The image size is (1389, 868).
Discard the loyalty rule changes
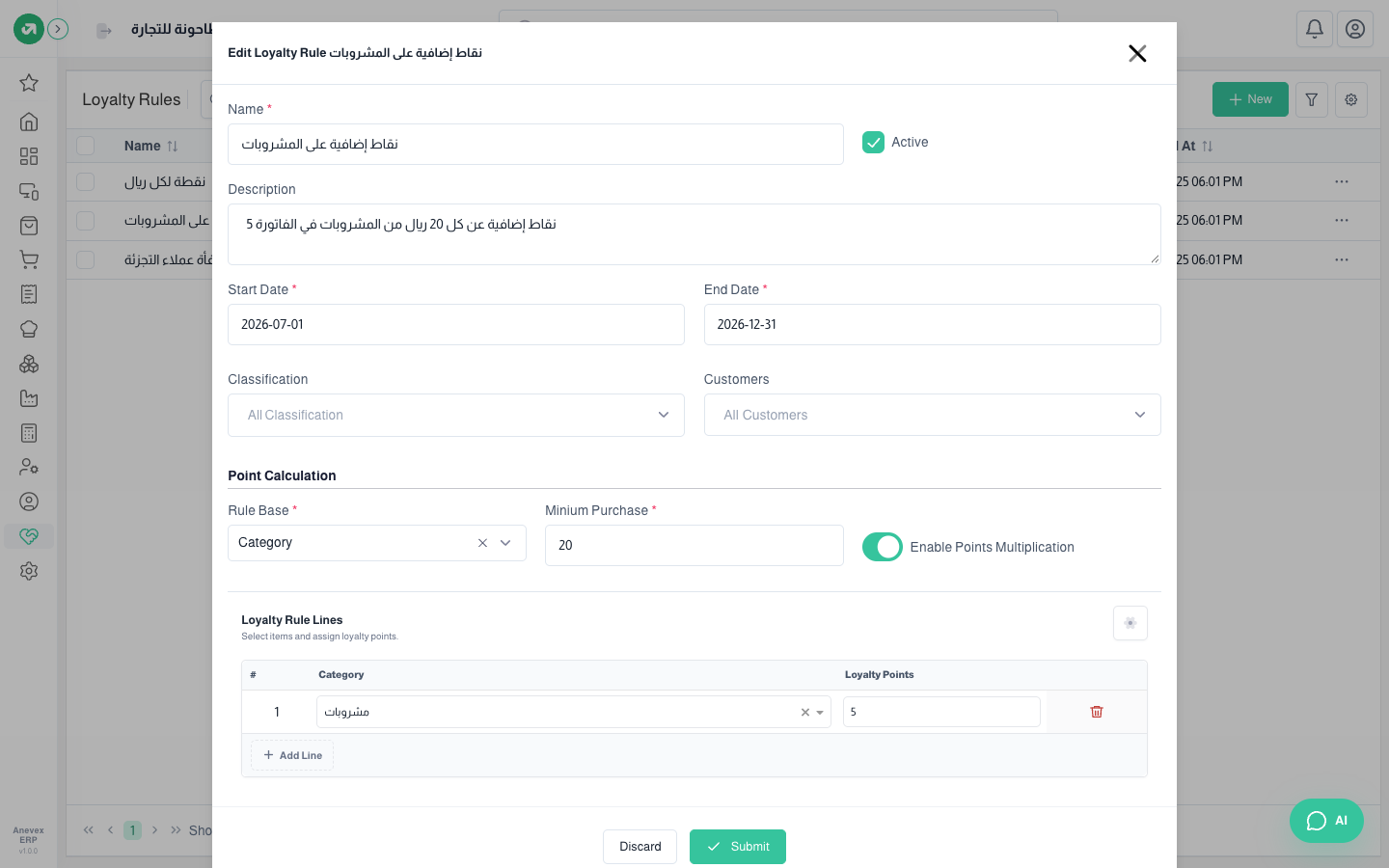[x=640, y=847]
